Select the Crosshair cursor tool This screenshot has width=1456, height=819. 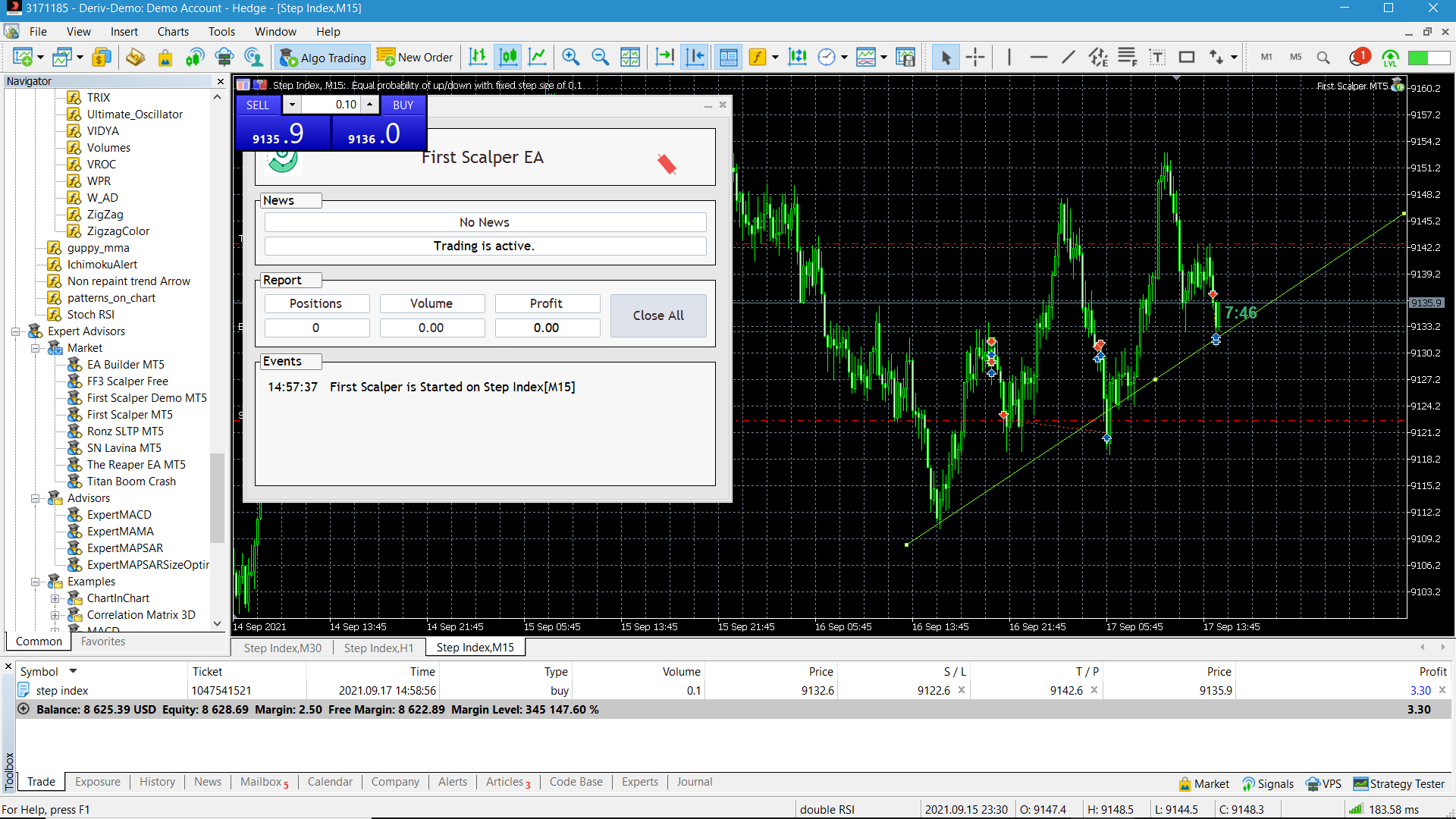tap(975, 57)
